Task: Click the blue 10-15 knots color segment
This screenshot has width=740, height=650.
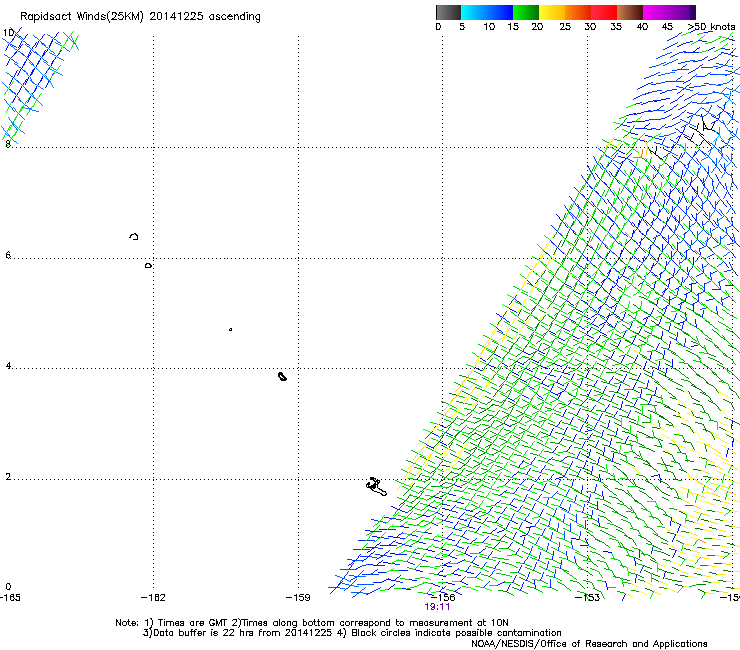Action: pos(500,12)
